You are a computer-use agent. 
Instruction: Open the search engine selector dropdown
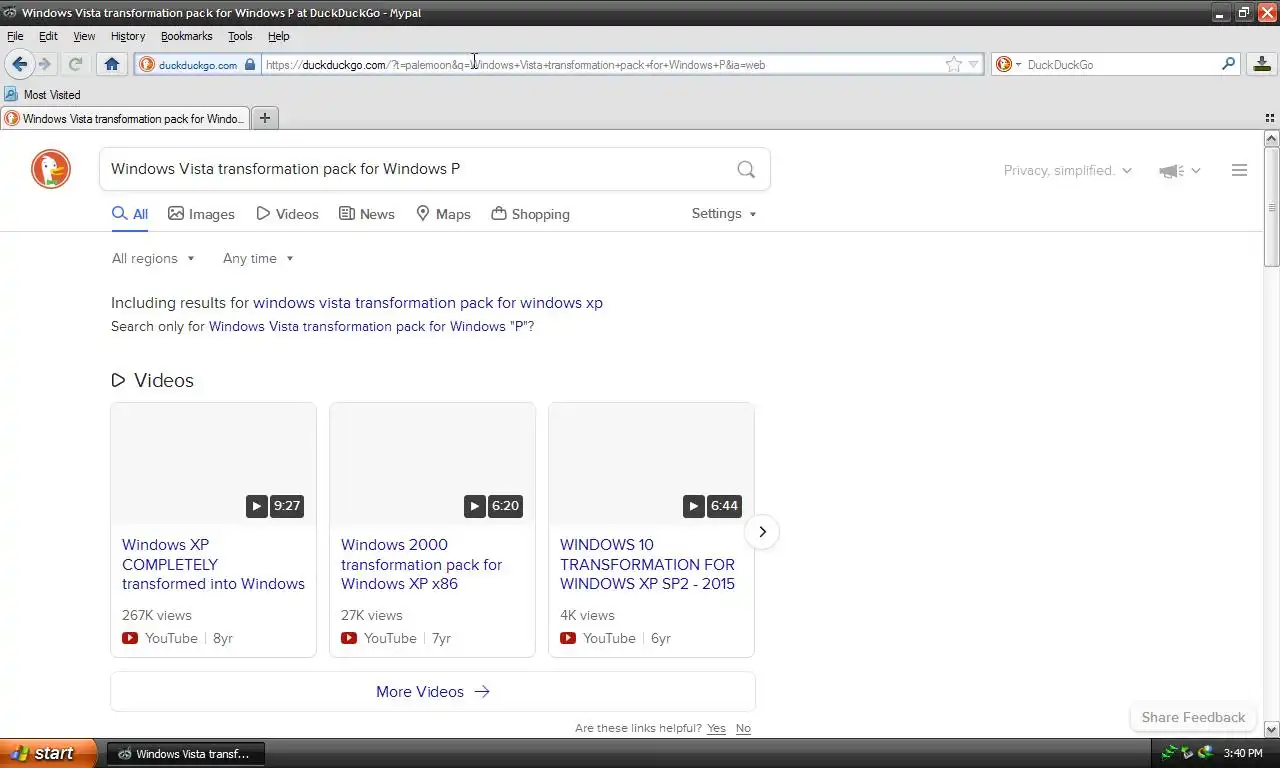1008,64
